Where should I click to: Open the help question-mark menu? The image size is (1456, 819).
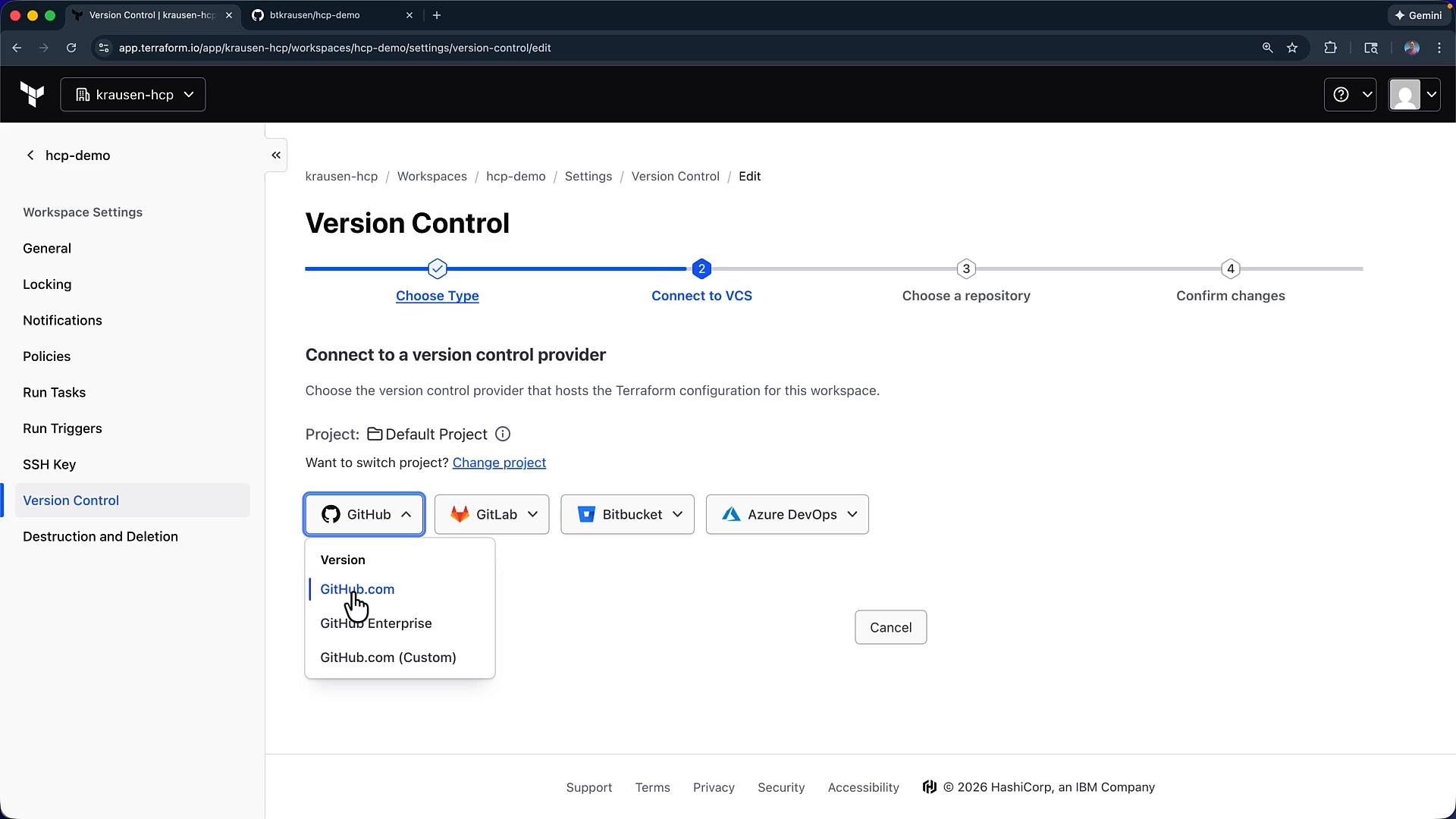[x=1350, y=95]
